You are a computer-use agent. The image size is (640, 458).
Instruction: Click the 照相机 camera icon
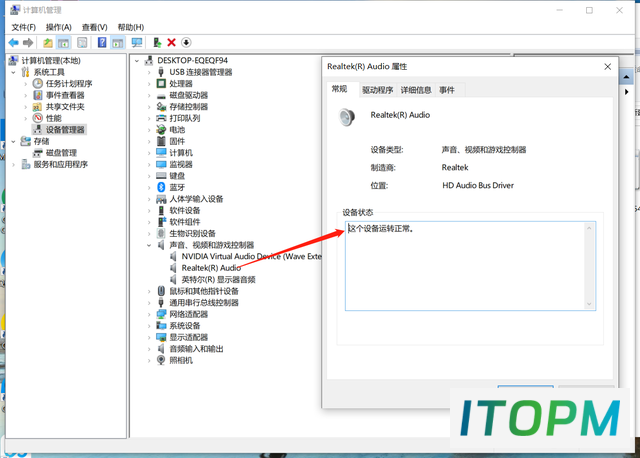(x=161, y=360)
